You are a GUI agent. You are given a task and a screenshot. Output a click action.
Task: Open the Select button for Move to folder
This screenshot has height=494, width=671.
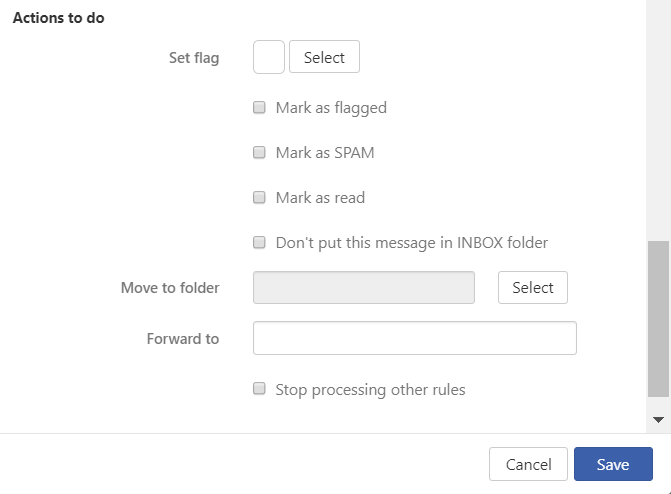point(533,287)
